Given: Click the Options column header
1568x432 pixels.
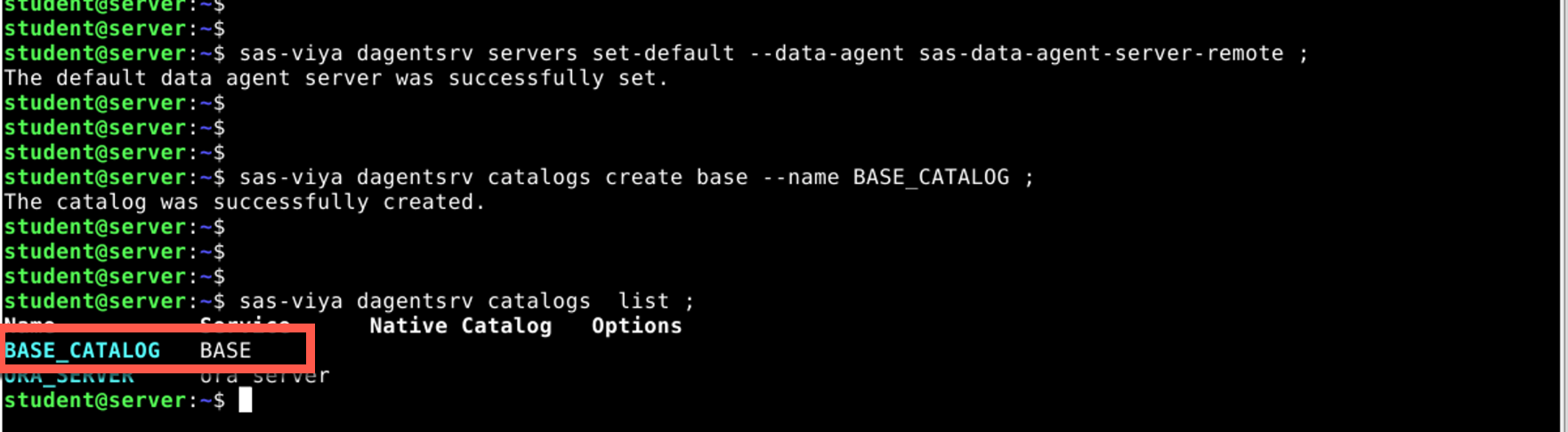Looking at the screenshot, I should 636,326.
